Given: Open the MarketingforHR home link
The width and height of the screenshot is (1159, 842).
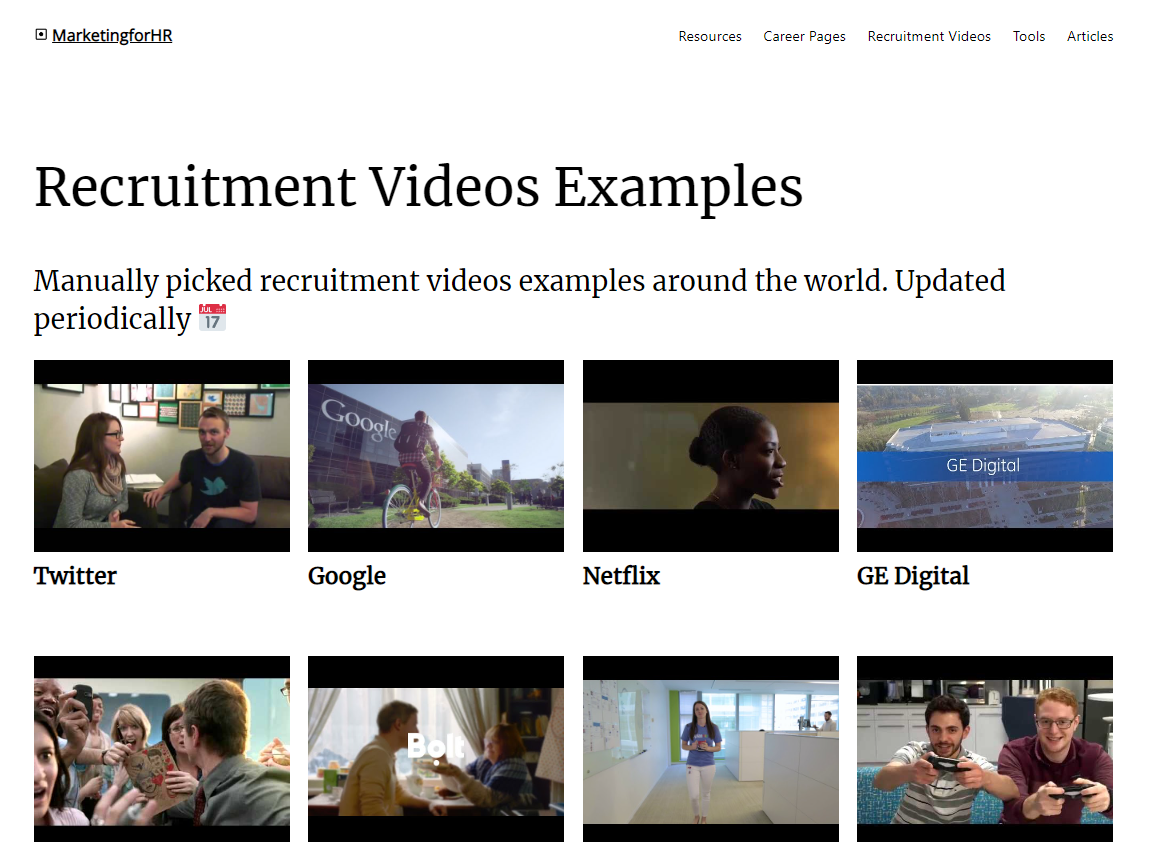Looking at the screenshot, I should [x=112, y=35].
